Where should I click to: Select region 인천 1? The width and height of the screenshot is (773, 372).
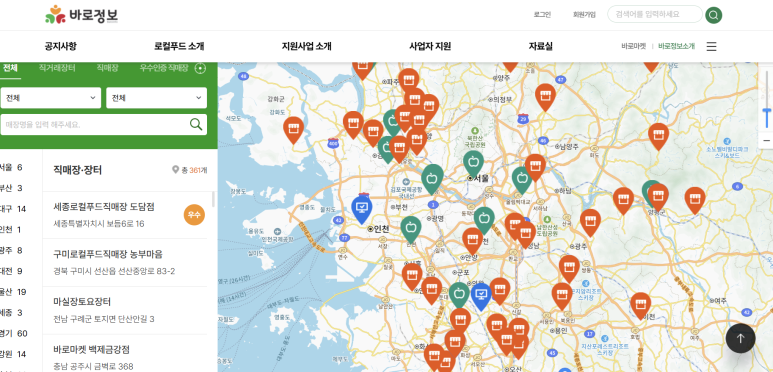(x=11, y=230)
